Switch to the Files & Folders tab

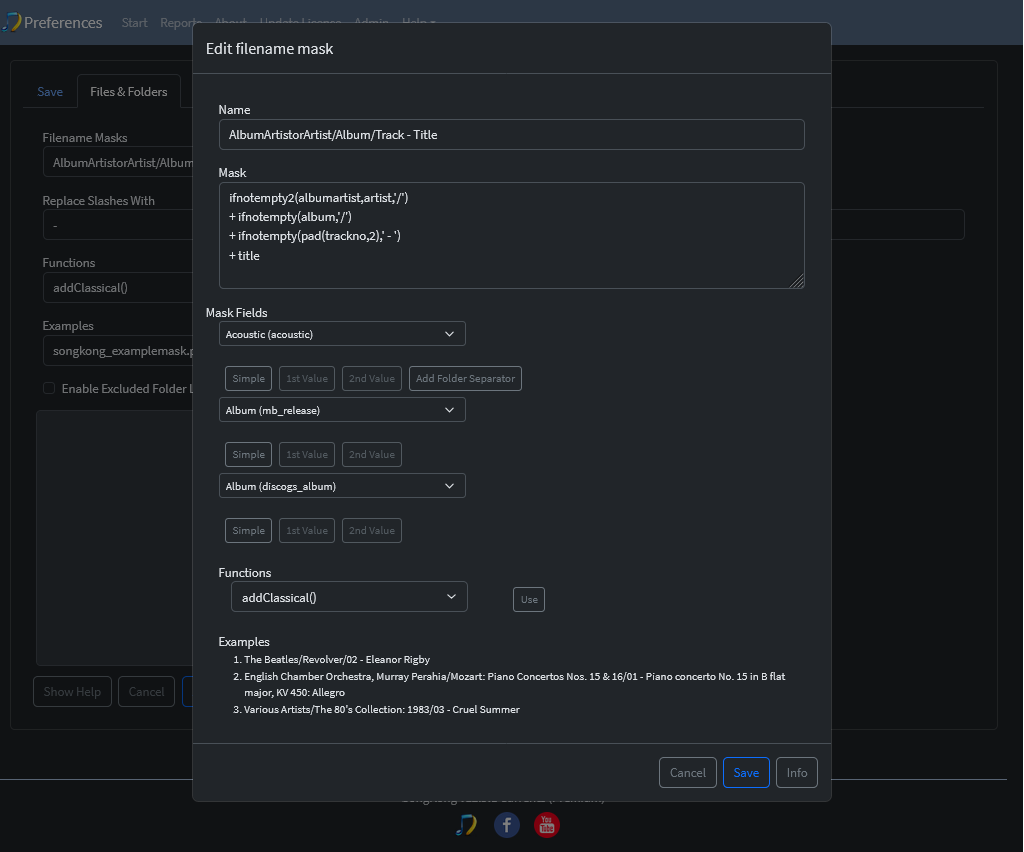click(x=129, y=91)
